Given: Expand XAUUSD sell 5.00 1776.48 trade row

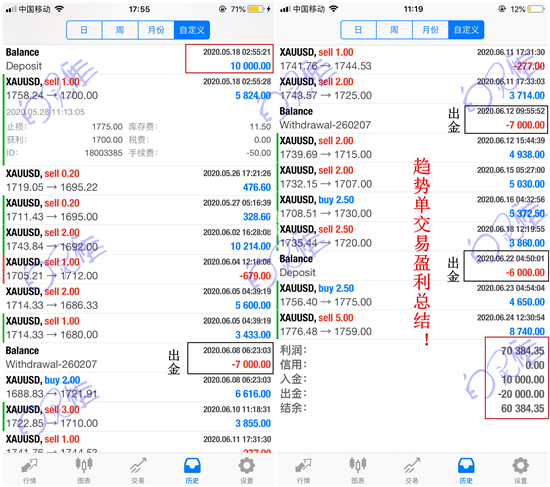Looking at the screenshot, I should (412, 325).
